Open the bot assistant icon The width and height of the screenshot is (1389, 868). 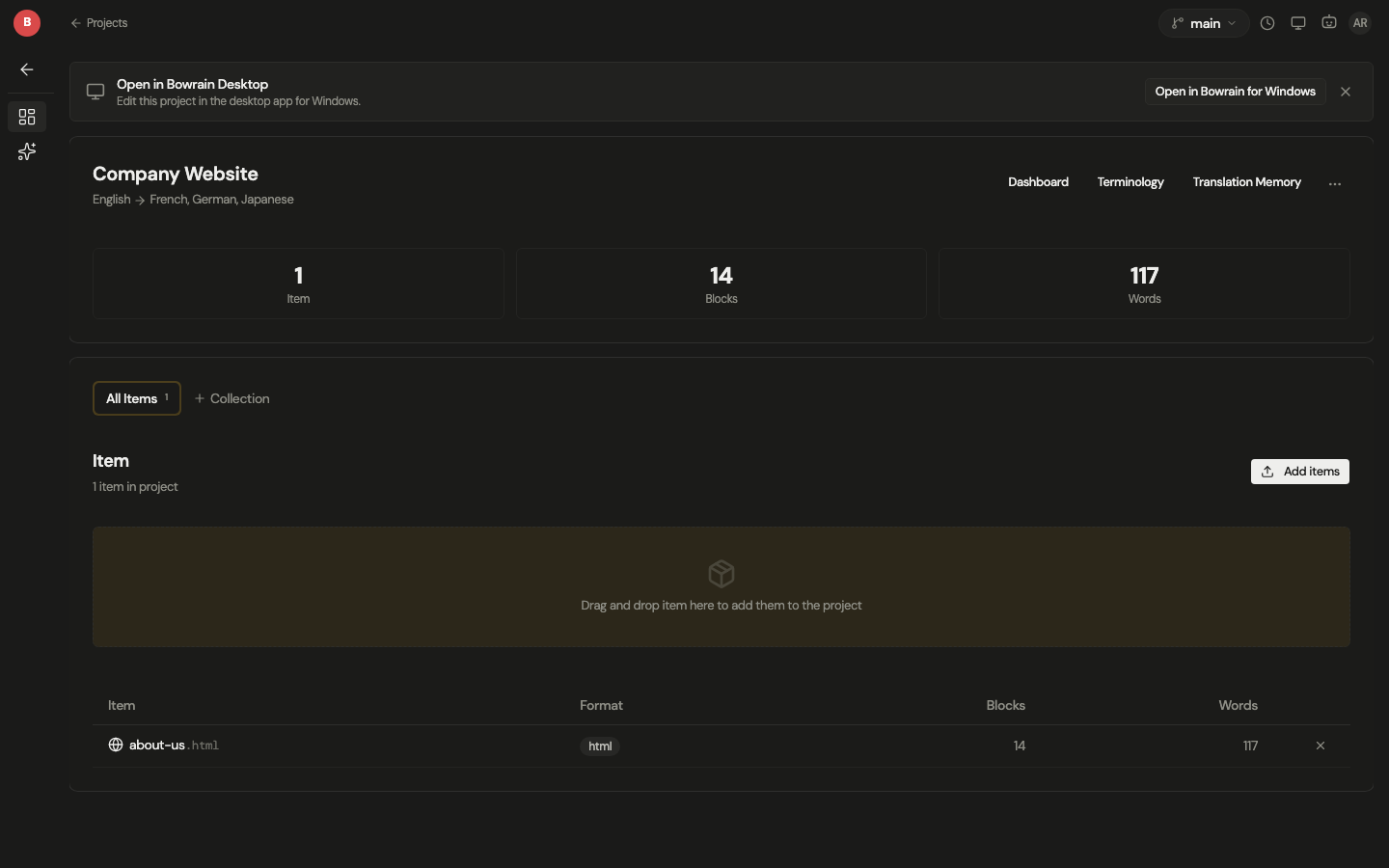[x=1329, y=23]
